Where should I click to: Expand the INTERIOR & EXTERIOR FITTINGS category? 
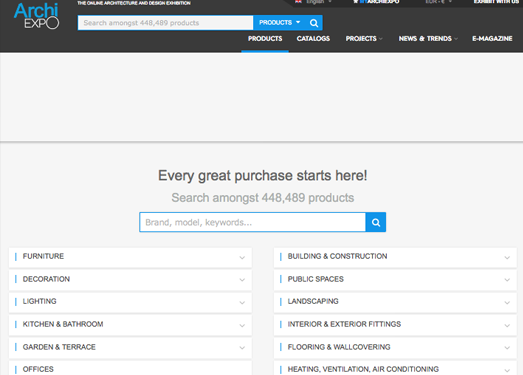[395, 325]
